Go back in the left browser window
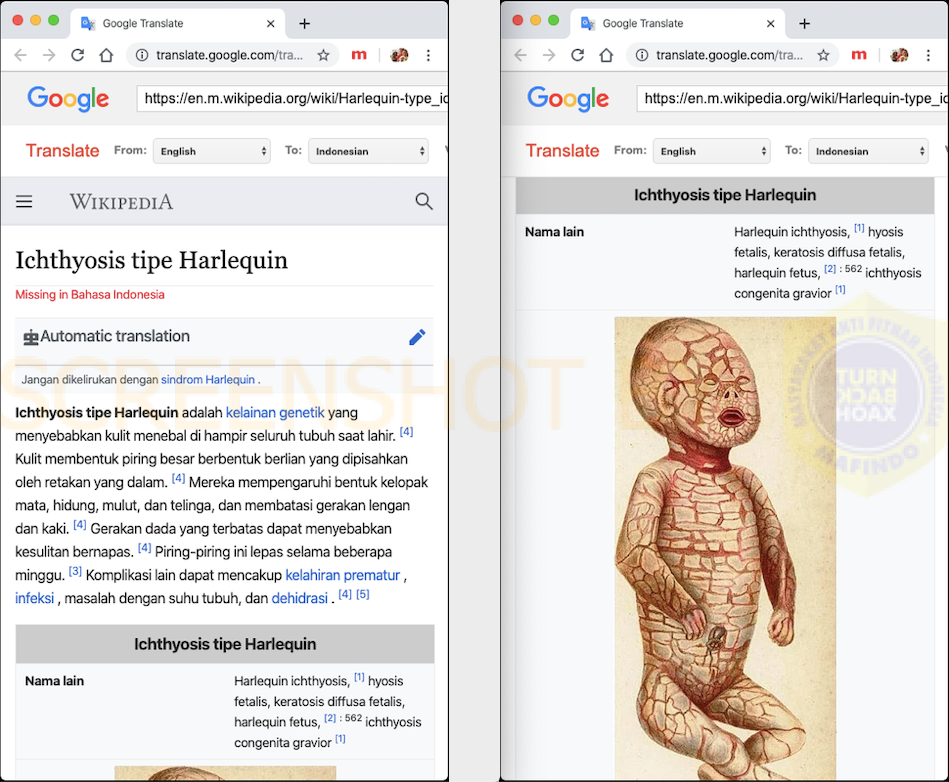Screen dimensions: 949x782 (21, 55)
